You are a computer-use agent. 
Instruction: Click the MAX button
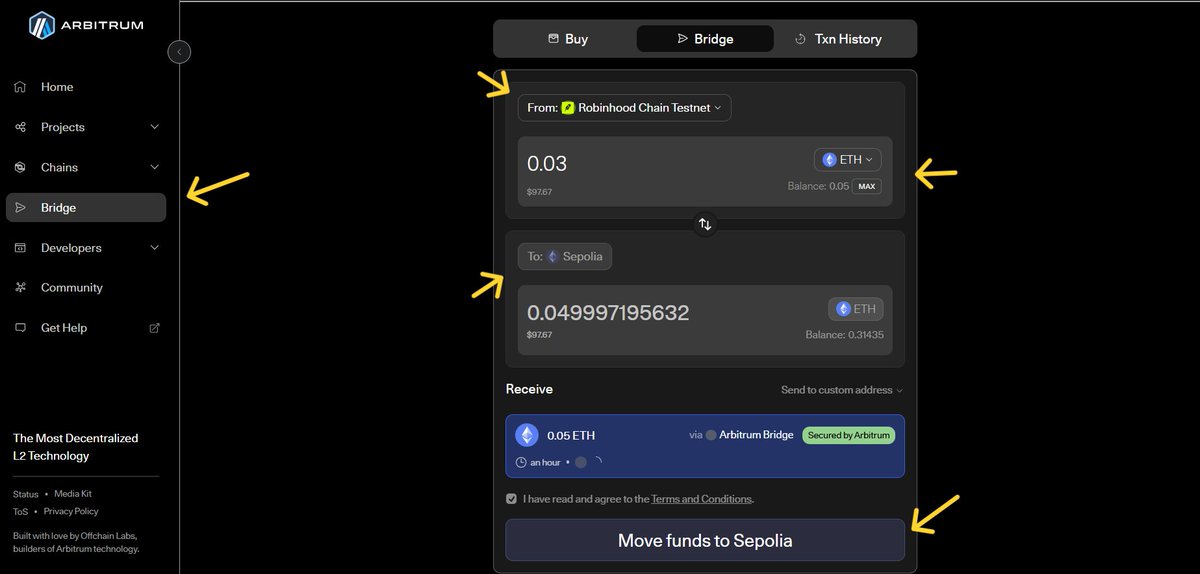pos(867,186)
